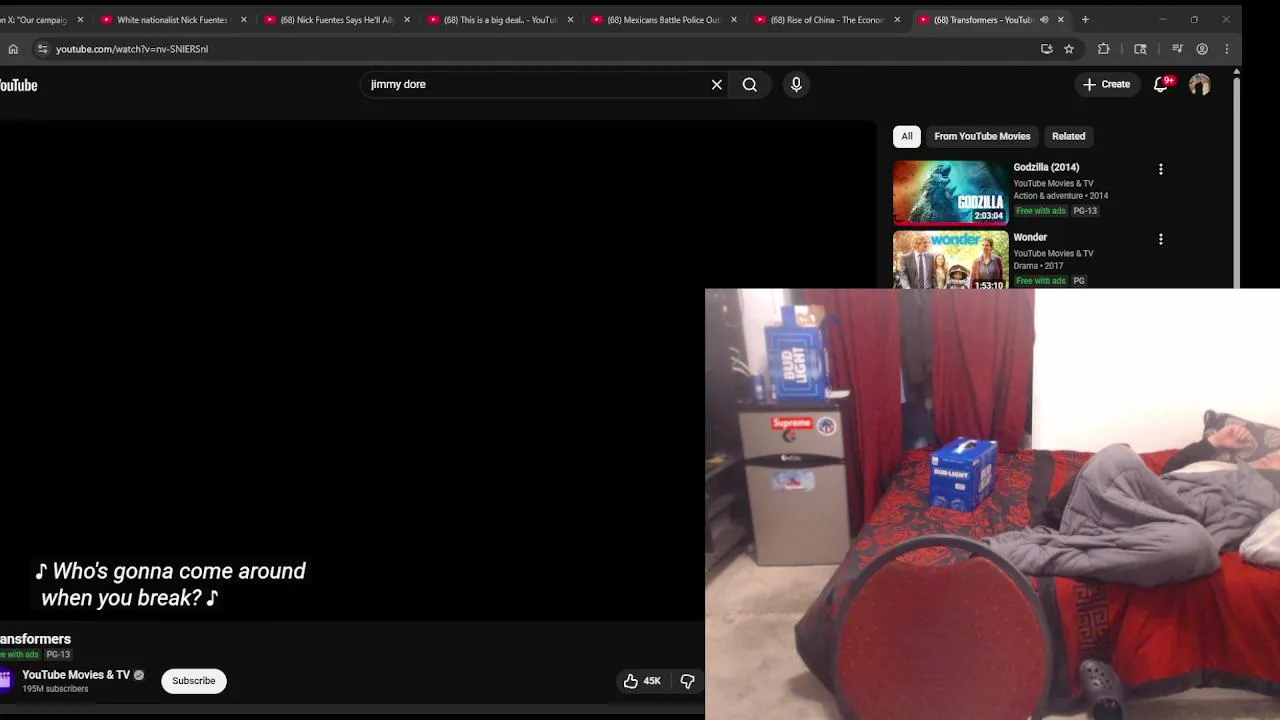
Task: Click the Free with ads label on Godzilla
Action: (x=1041, y=211)
